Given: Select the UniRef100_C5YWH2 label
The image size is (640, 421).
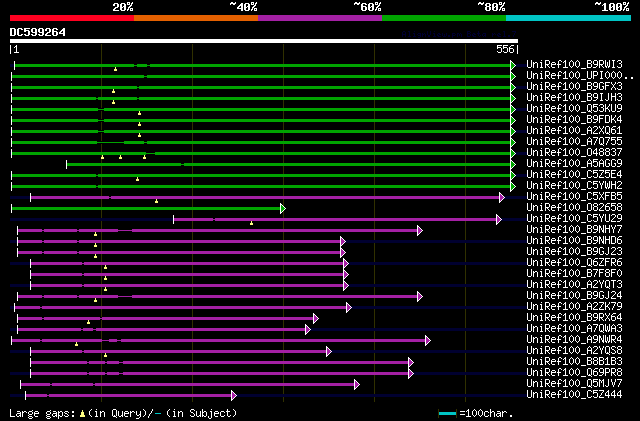Looking at the screenshot, I should (574, 186).
